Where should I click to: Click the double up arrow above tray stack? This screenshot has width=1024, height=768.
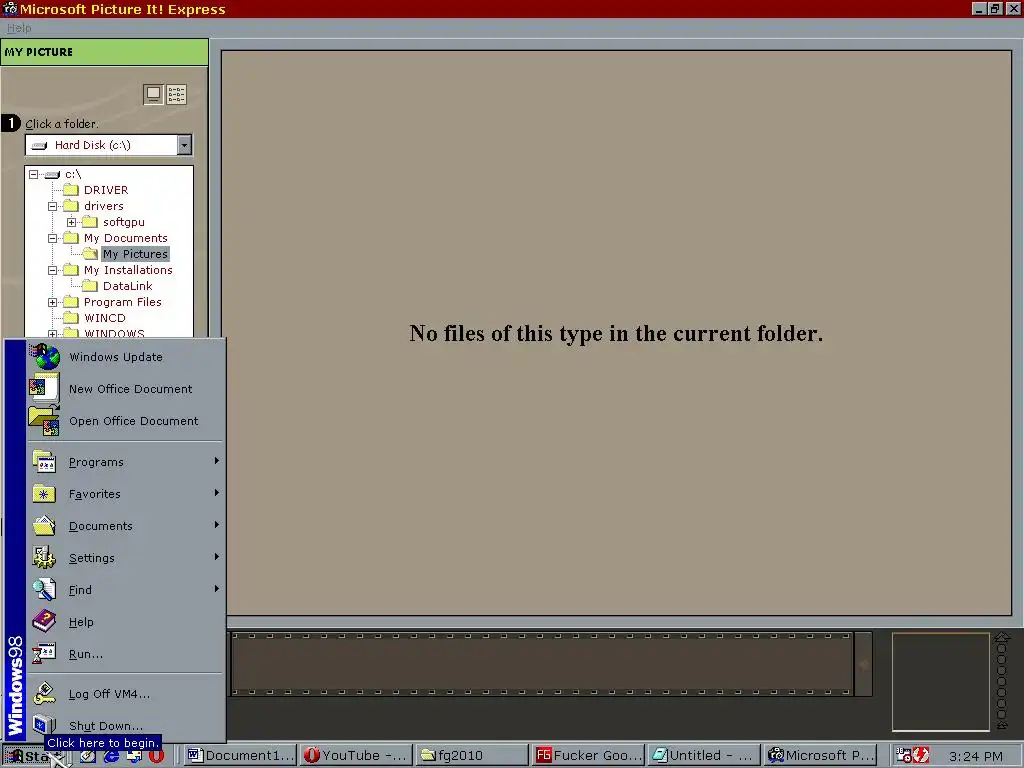(1002, 638)
